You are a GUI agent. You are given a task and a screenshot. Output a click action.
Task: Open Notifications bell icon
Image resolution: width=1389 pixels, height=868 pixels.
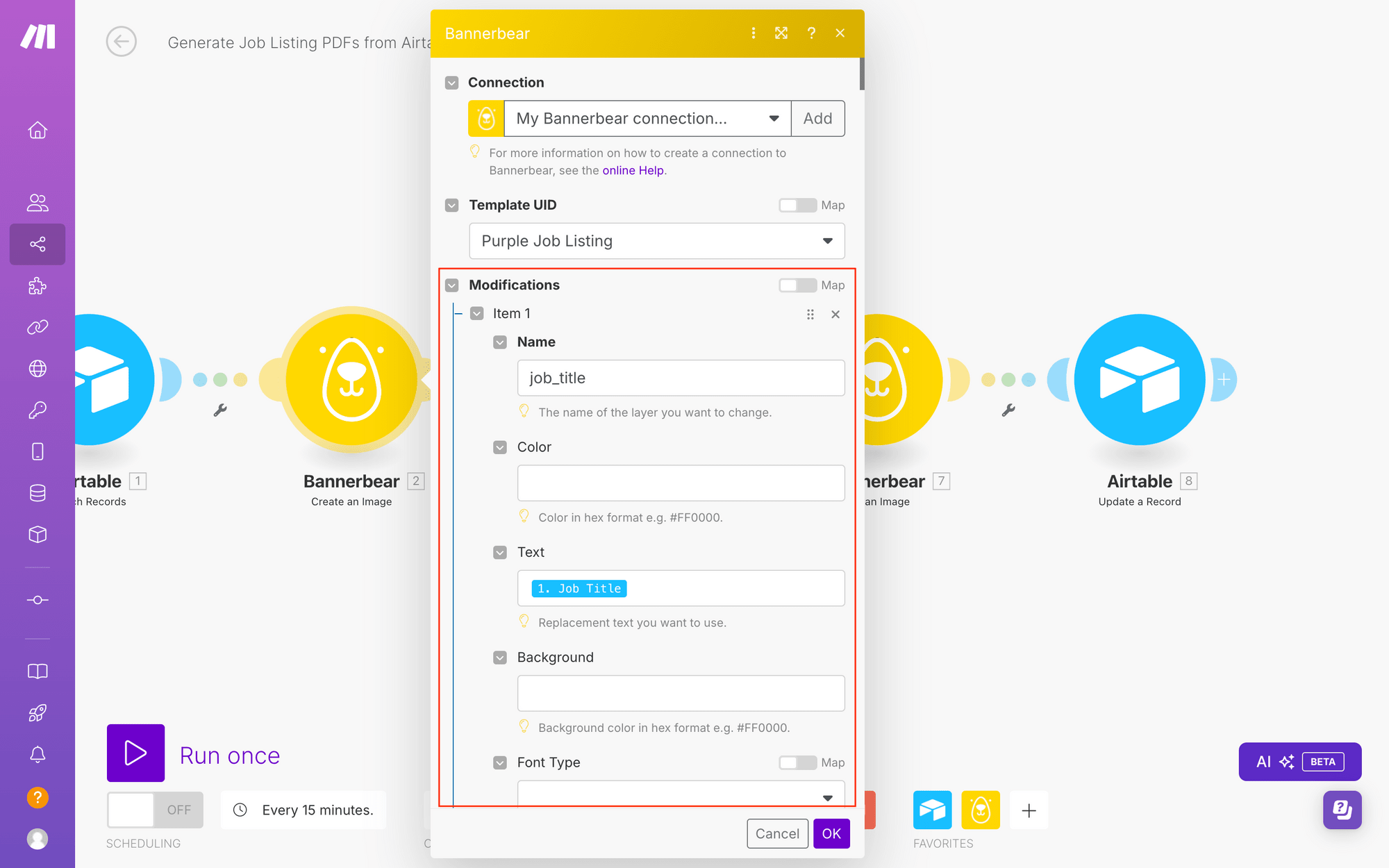tap(38, 755)
